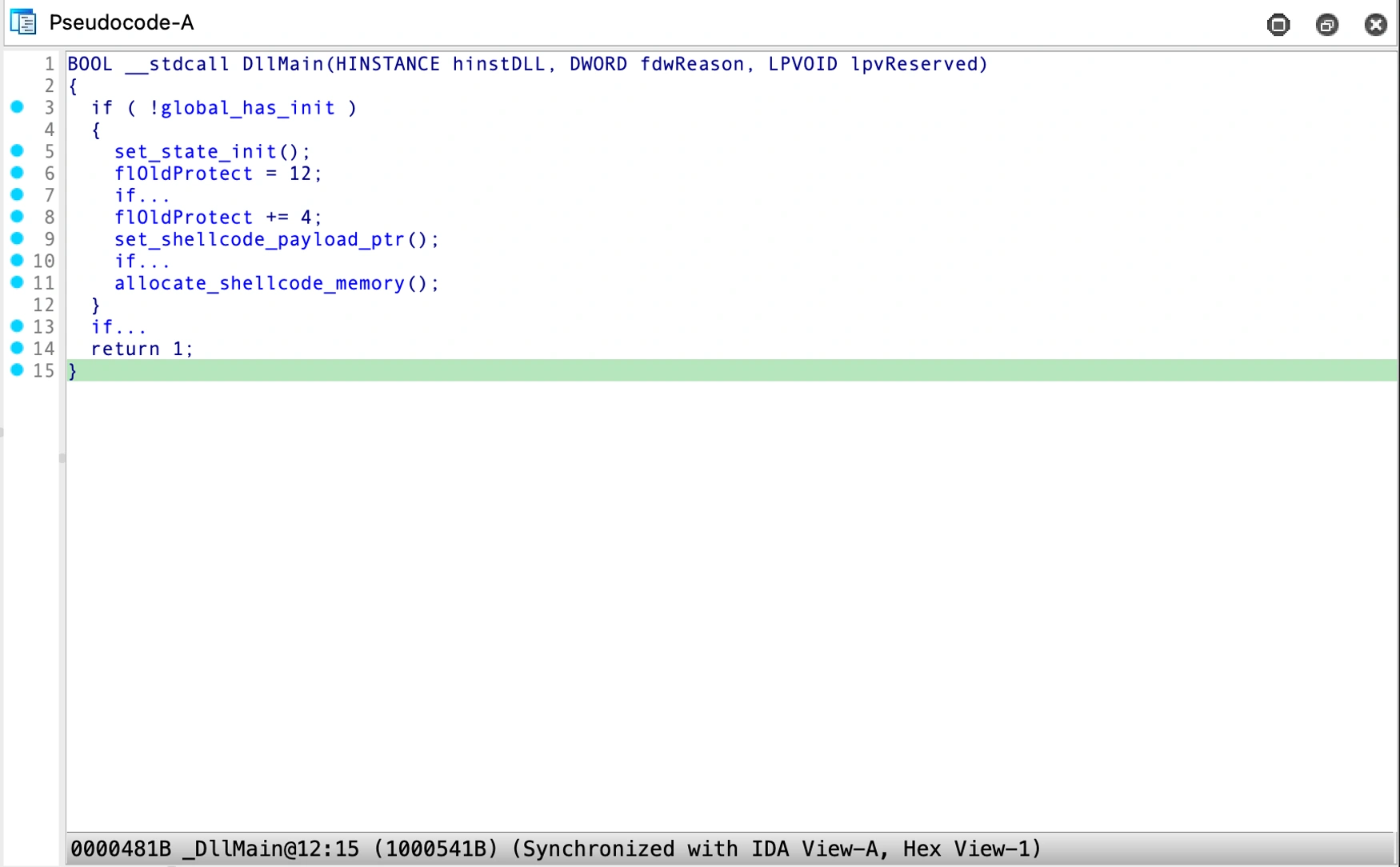Maximize the Pseudocode-A view via the square icon
Screen dimensions: 1400x867
point(1278,25)
